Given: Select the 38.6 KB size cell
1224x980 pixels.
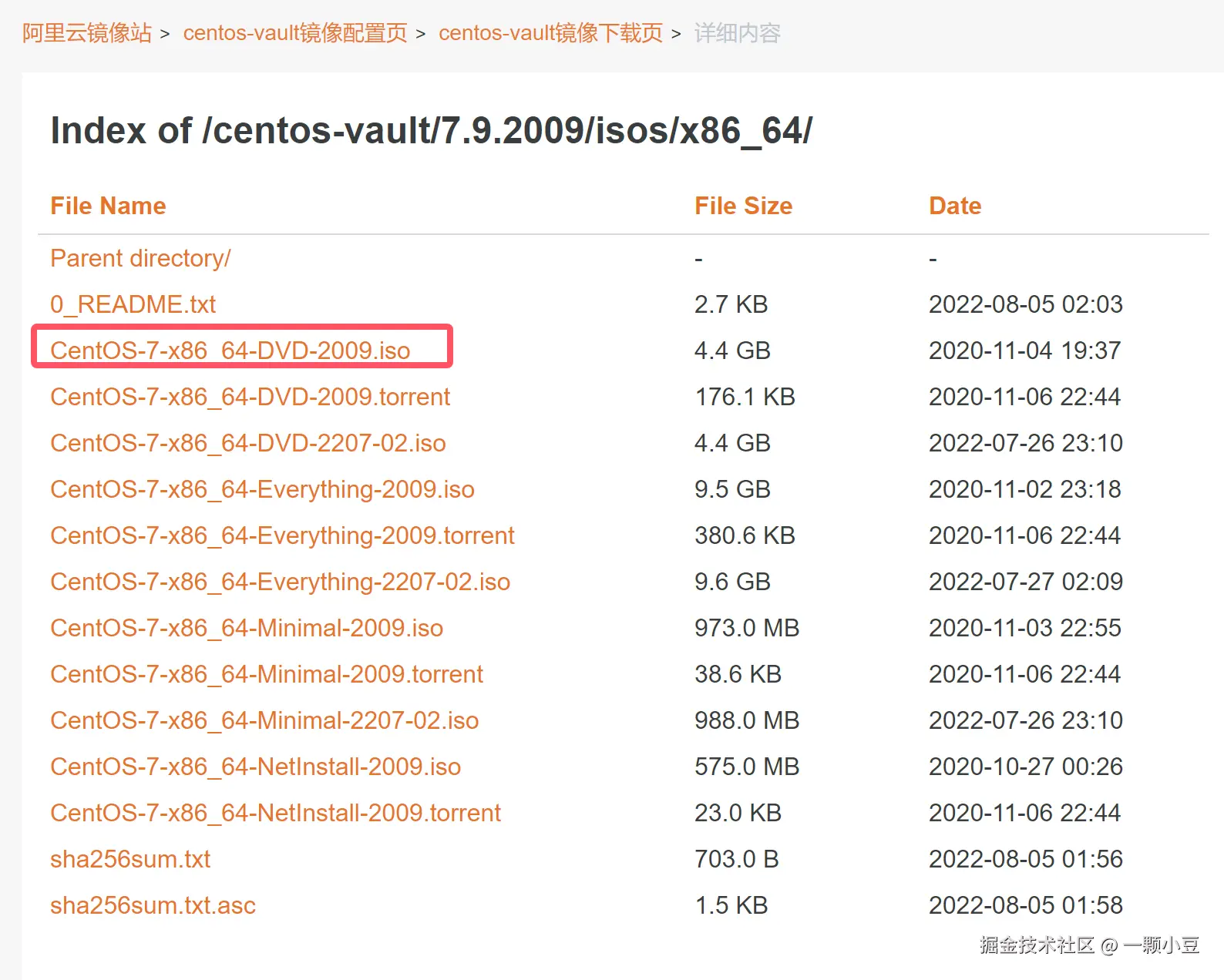Looking at the screenshot, I should [738, 674].
